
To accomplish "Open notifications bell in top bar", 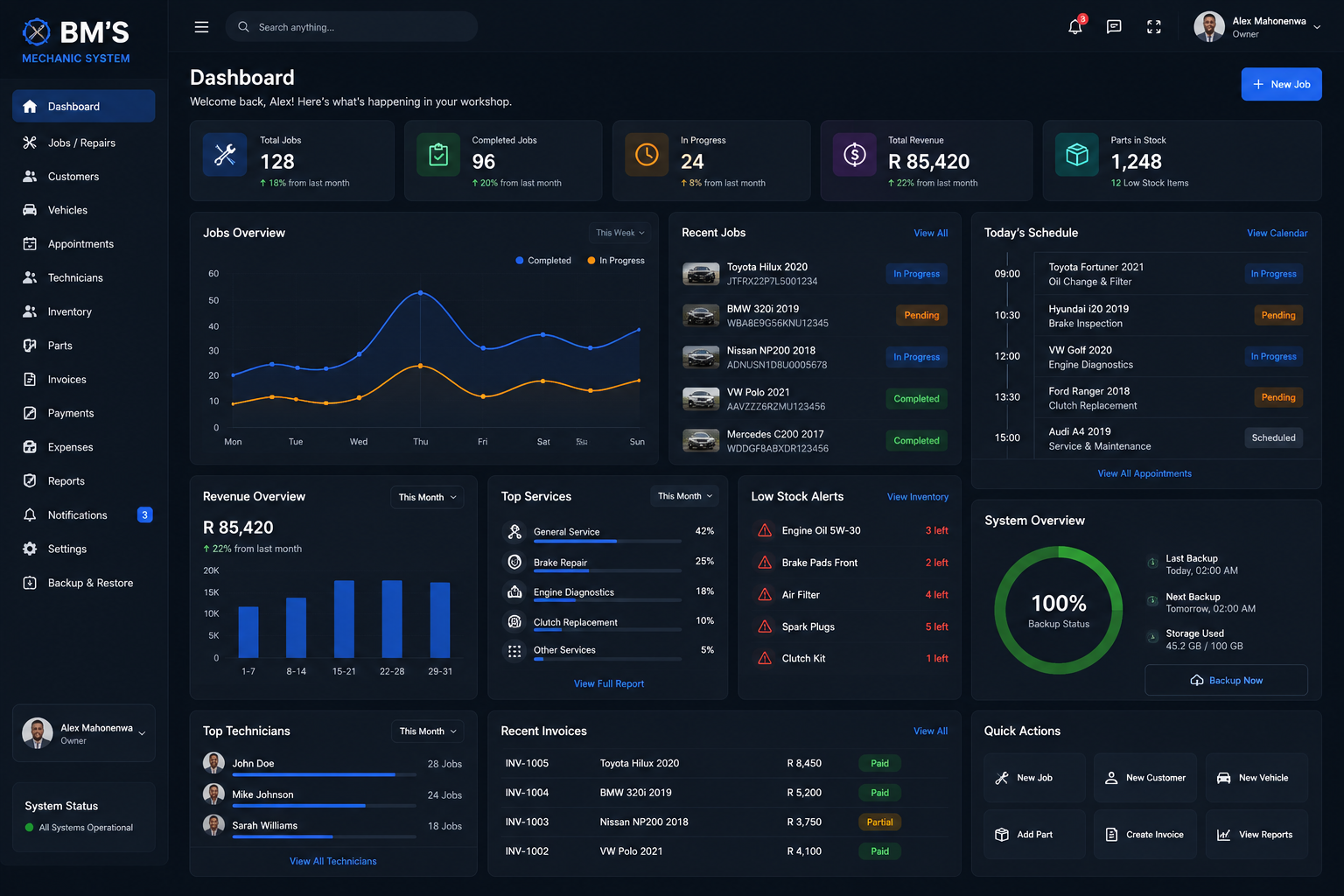I will (x=1075, y=27).
